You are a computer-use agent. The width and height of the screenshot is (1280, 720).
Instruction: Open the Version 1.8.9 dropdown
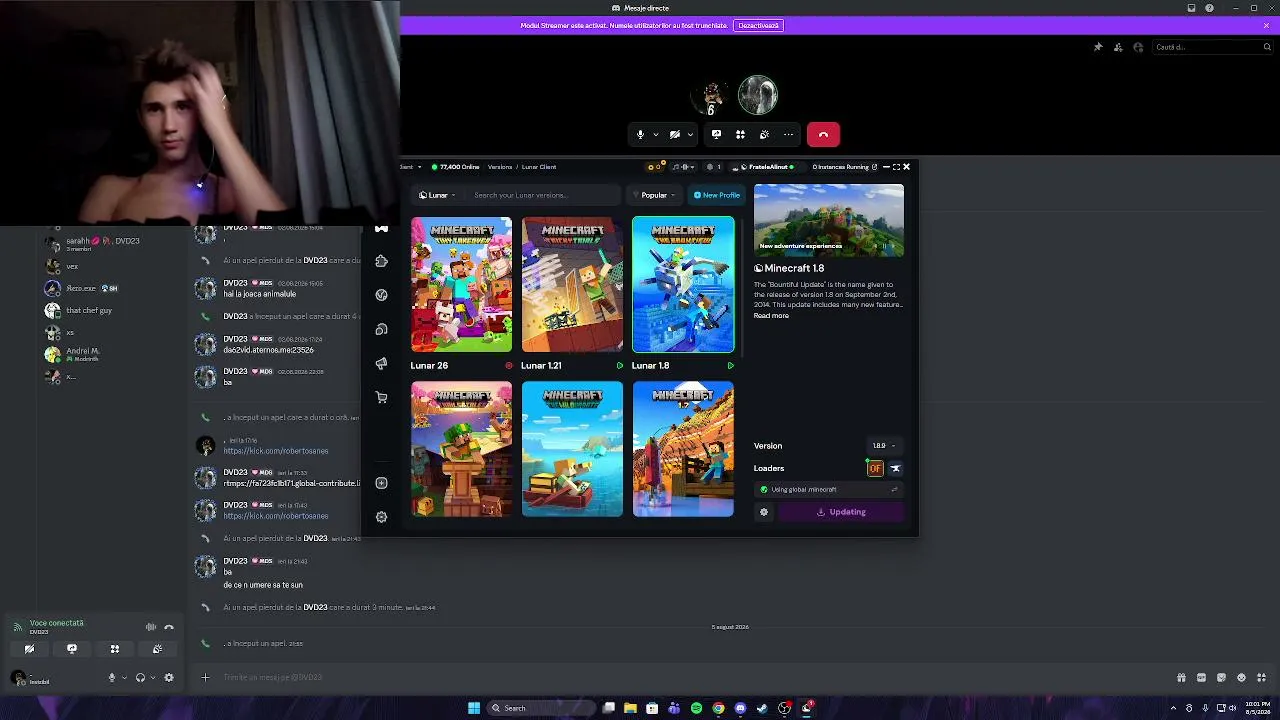pyautogui.click(x=883, y=446)
